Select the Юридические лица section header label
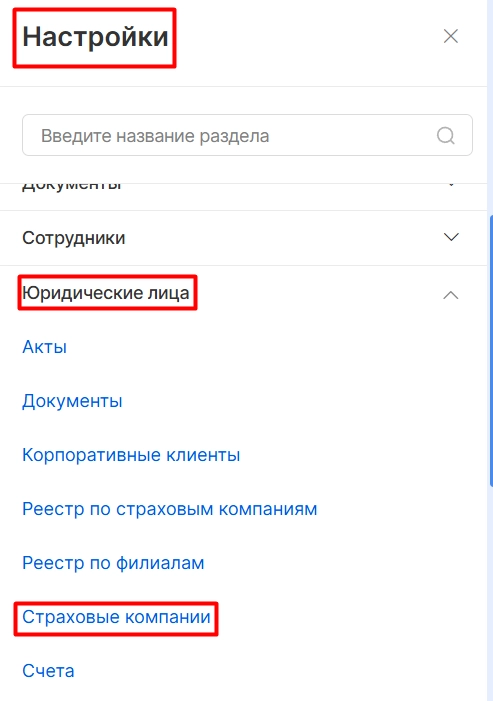This screenshot has width=493, height=701. click(106, 293)
